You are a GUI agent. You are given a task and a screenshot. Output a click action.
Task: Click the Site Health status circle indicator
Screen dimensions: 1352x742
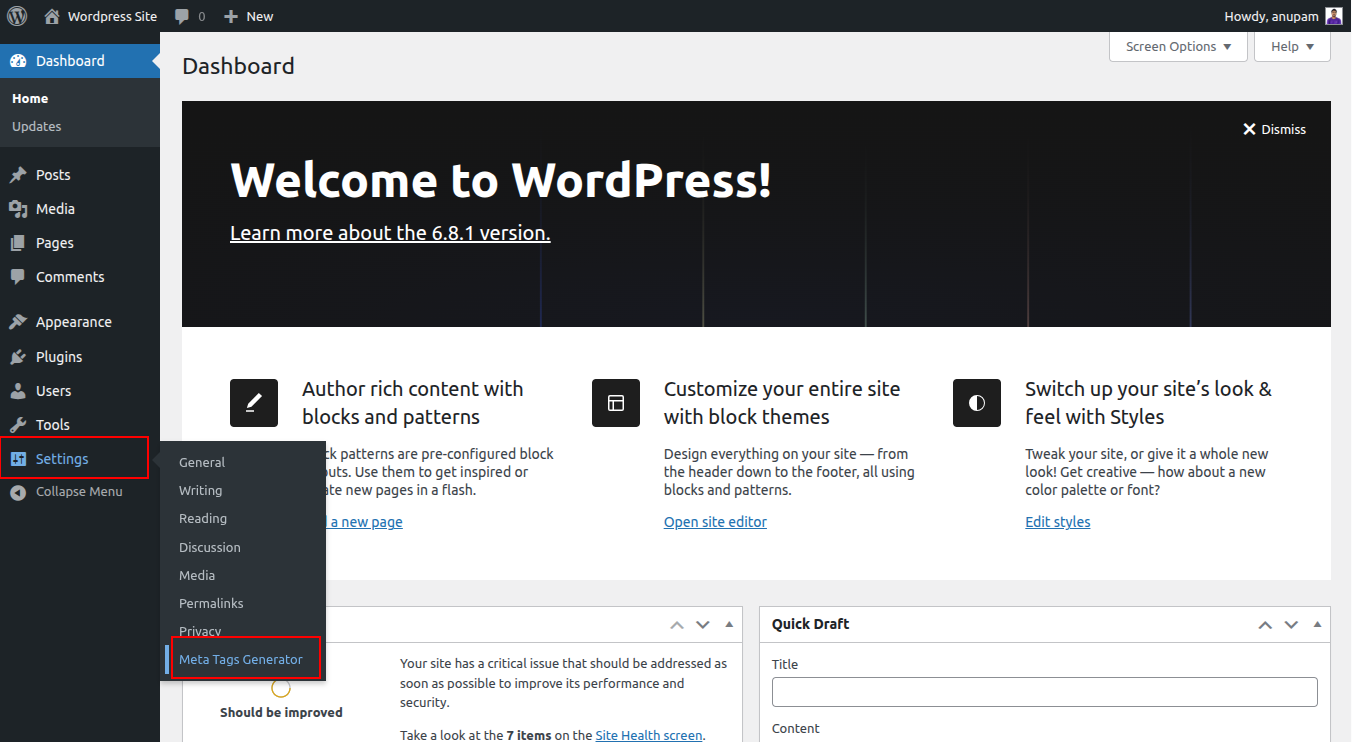[281, 688]
